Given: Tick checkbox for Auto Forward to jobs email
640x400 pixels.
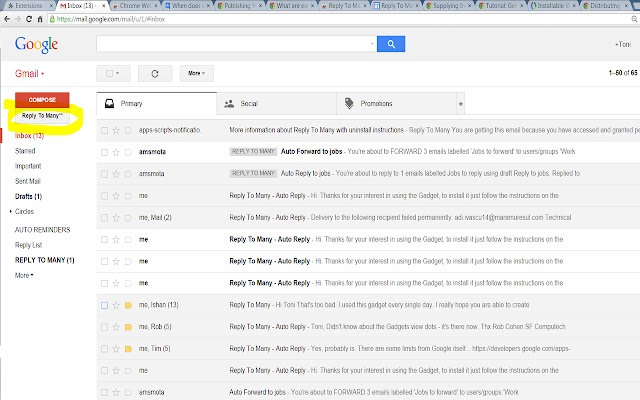Looking at the screenshot, I should (x=104, y=152).
